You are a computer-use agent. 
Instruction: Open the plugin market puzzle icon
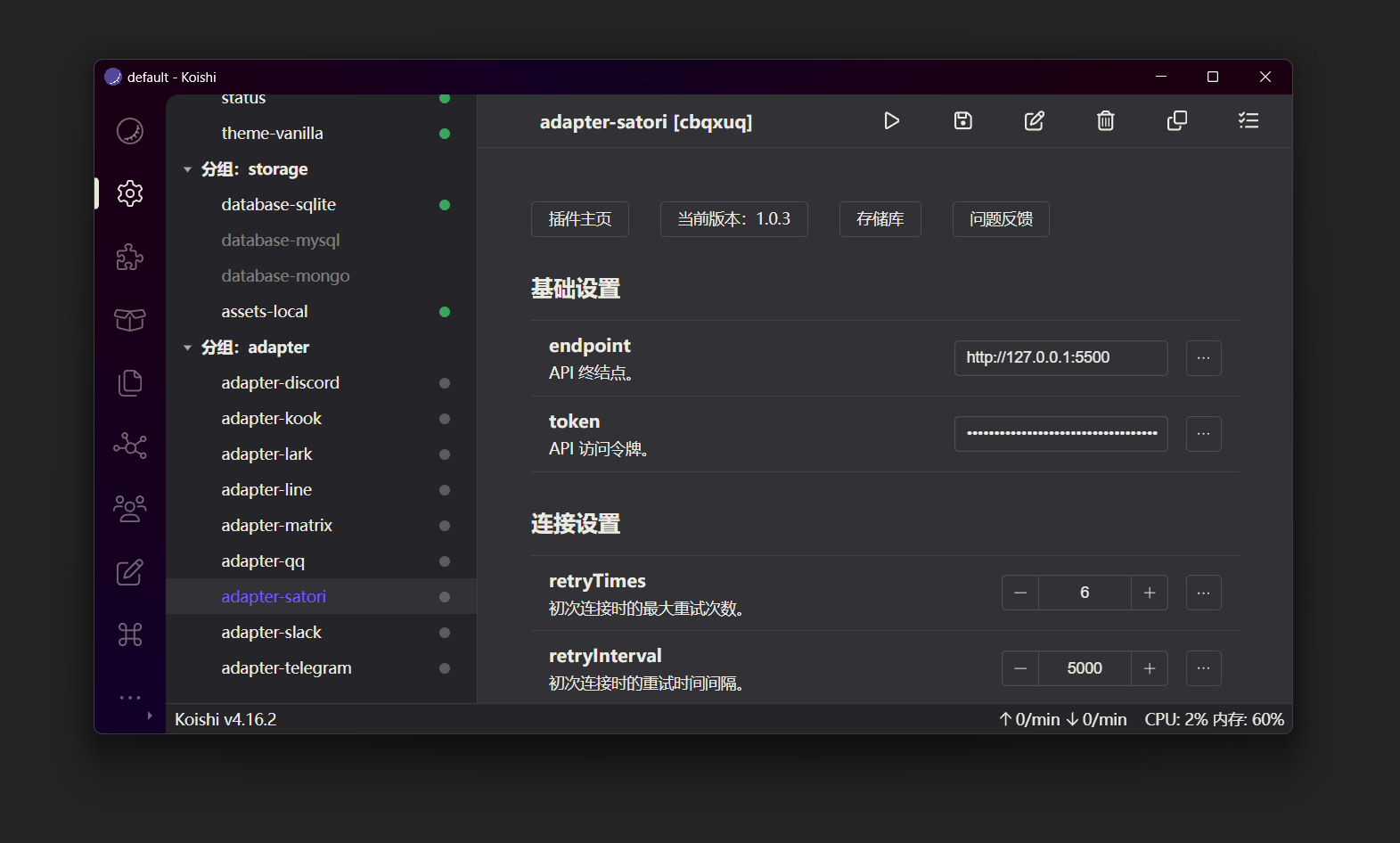(x=130, y=257)
